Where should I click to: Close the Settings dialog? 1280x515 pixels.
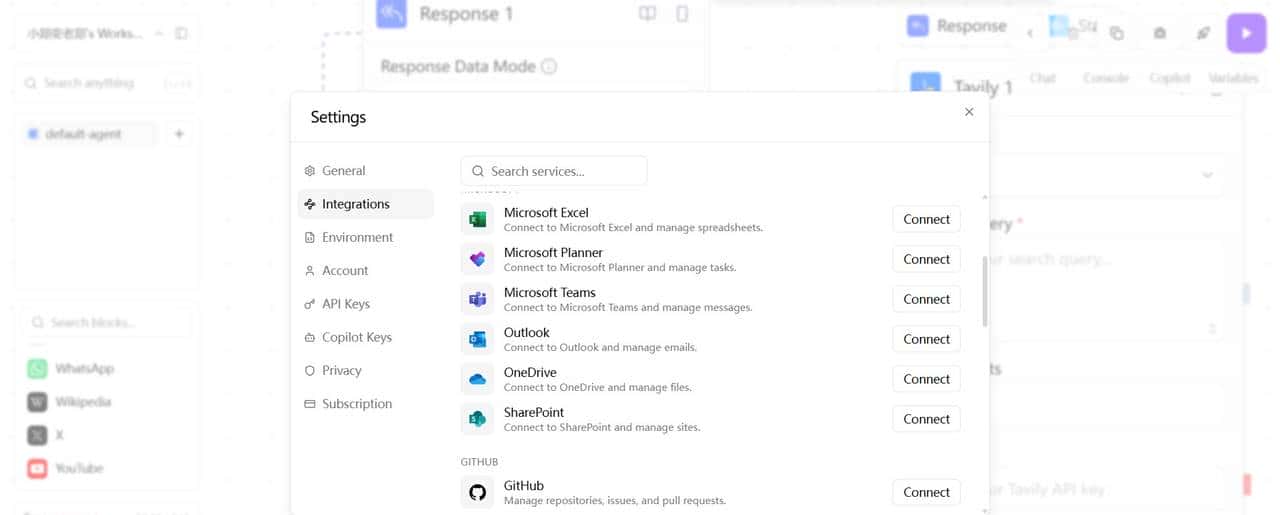(968, 112)
